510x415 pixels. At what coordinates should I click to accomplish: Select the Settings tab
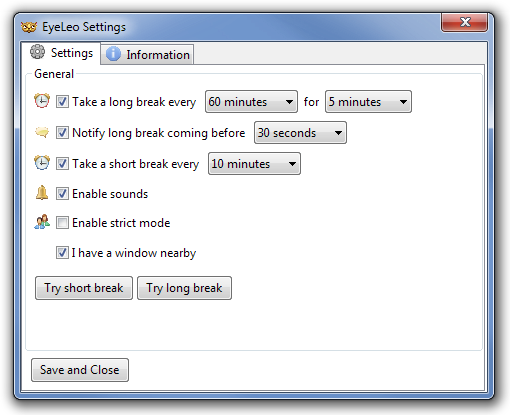tap(61, 53)
